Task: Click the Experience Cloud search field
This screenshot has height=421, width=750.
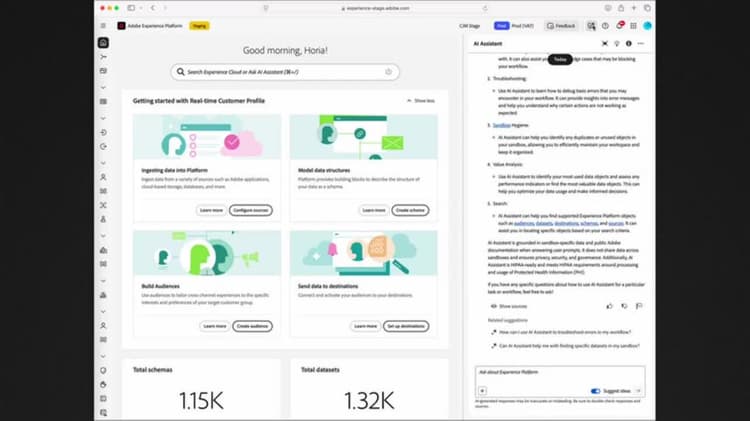Action: pyautogui.click(x=285, y=72)
